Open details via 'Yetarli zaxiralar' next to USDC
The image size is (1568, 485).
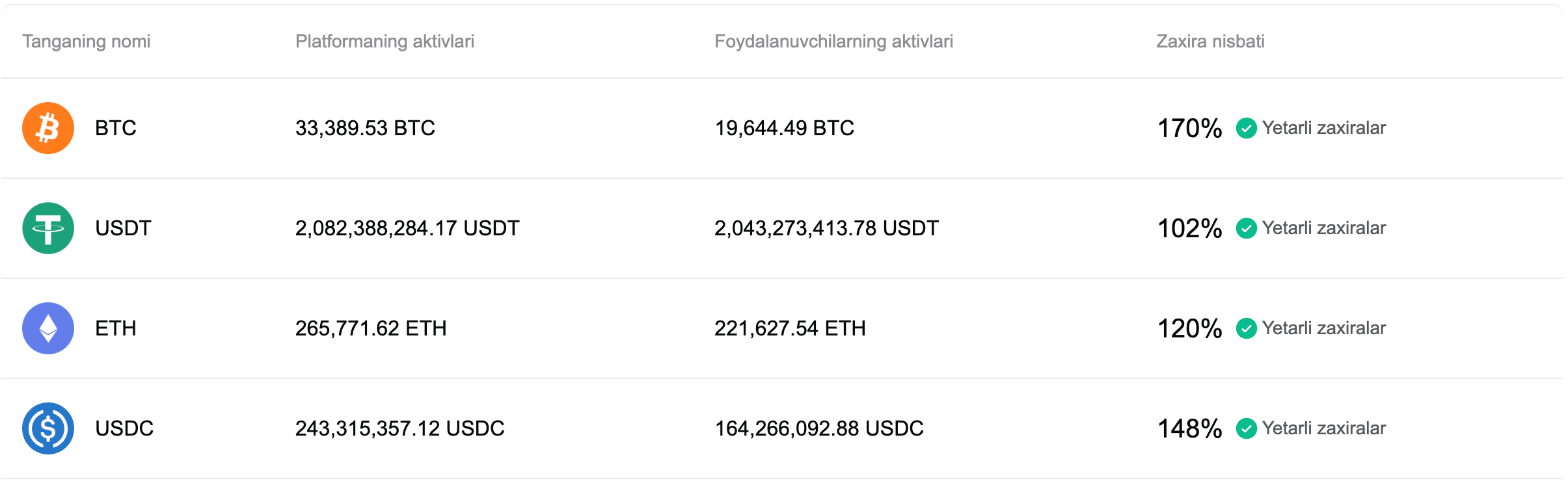click(x=1323, y=428)
